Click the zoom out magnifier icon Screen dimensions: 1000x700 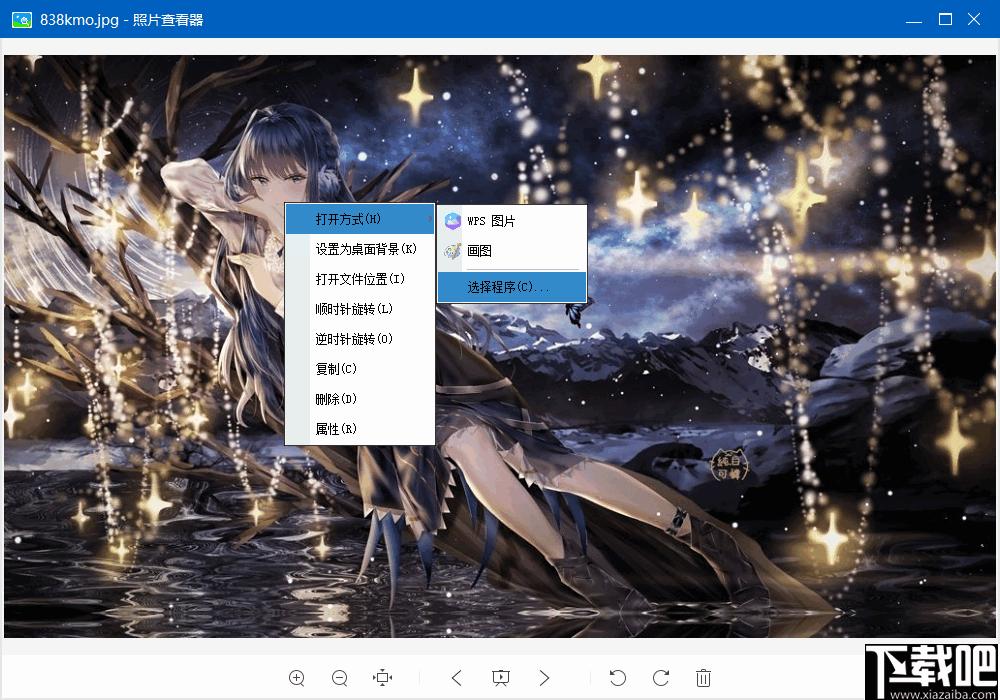(x=340, y=678)
